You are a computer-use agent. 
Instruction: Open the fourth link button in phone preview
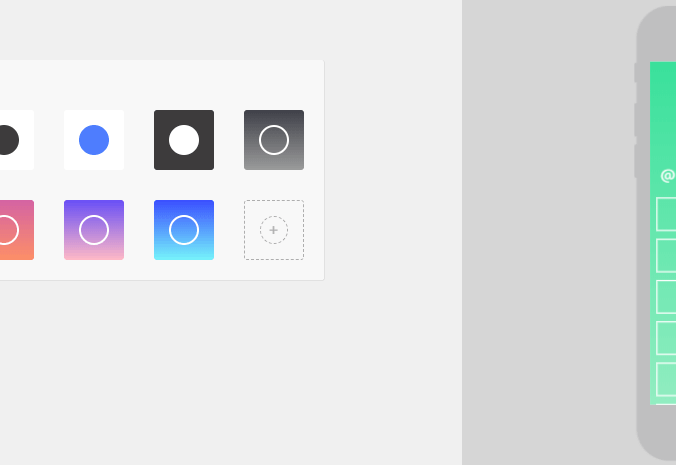666,338
